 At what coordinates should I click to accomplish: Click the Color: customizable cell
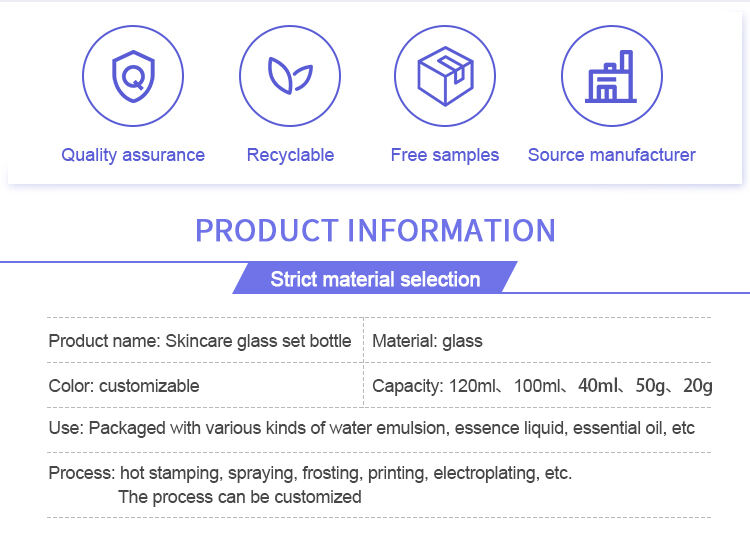(124, 386)
